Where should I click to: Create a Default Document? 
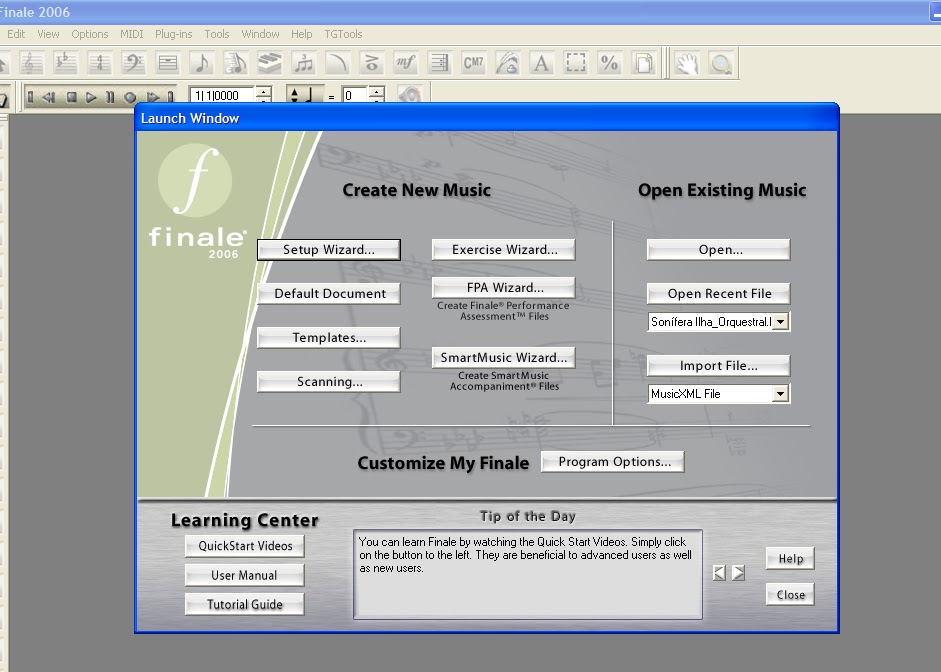click(329, 293)
